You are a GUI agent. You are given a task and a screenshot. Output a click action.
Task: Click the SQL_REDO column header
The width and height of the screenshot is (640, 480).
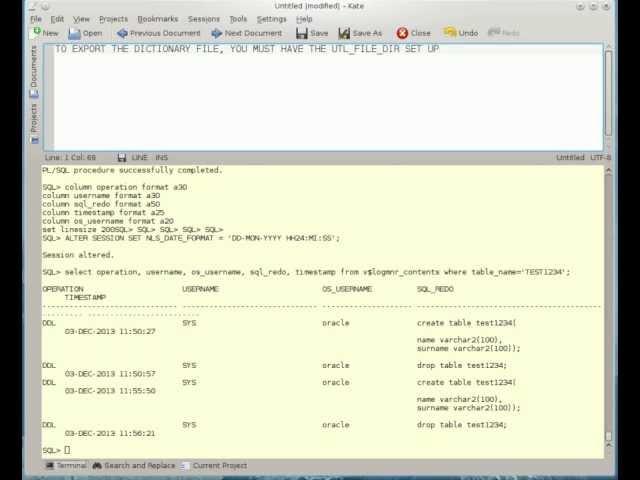pyautogui.click(x=435, y=289)
